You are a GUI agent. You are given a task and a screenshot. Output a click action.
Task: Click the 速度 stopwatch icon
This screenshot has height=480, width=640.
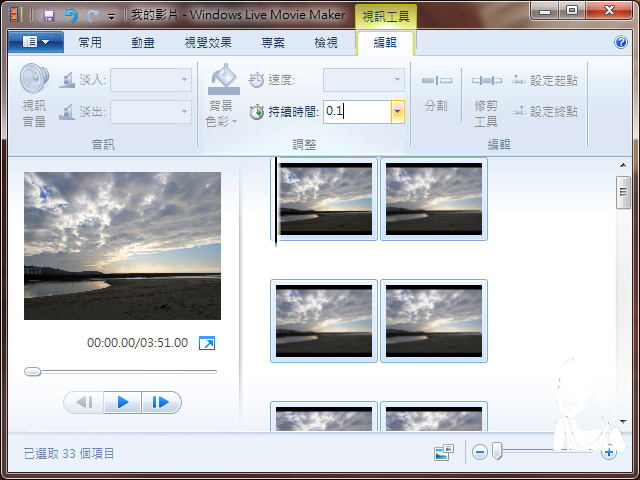click(256, 80)
